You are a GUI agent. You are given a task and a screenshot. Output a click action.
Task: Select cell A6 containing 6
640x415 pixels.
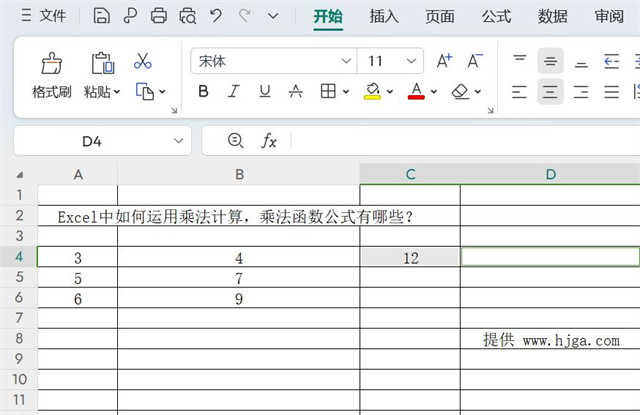[78, 298]
